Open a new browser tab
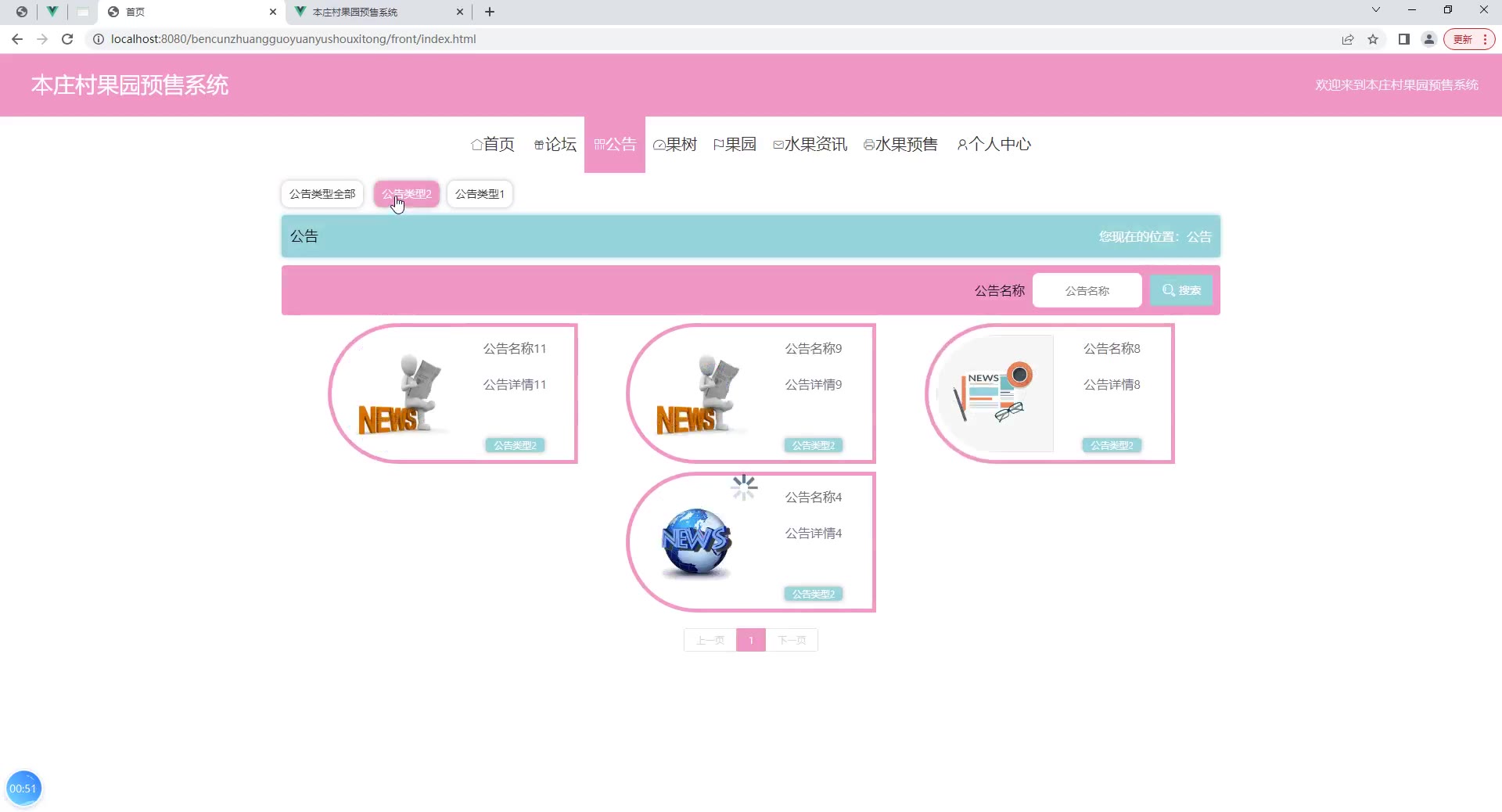The width and height of the screenshot is (1502, 812). coord(490,12)
